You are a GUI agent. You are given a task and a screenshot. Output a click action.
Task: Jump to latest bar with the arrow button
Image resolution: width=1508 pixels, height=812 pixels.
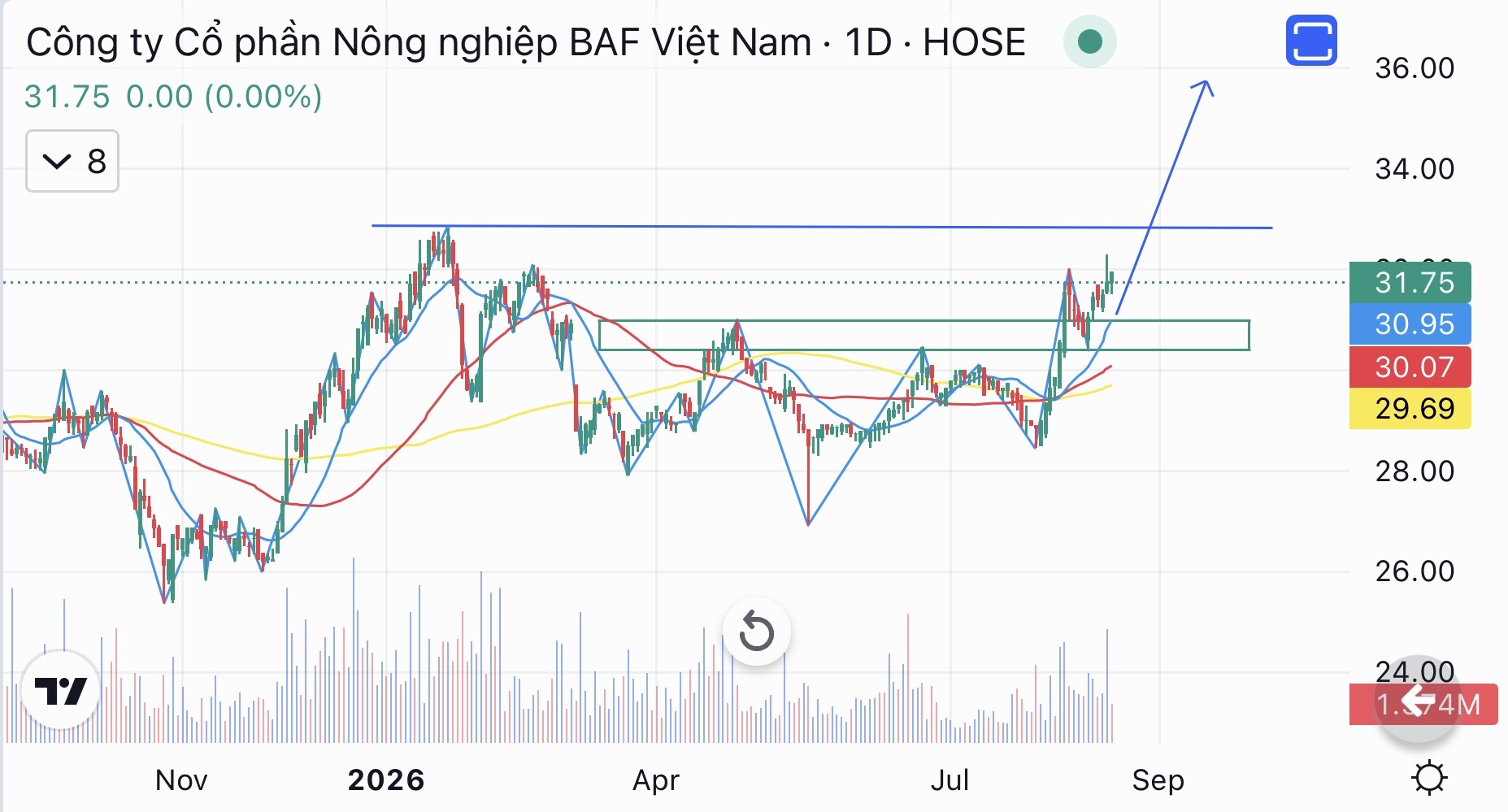(1419, 700)
